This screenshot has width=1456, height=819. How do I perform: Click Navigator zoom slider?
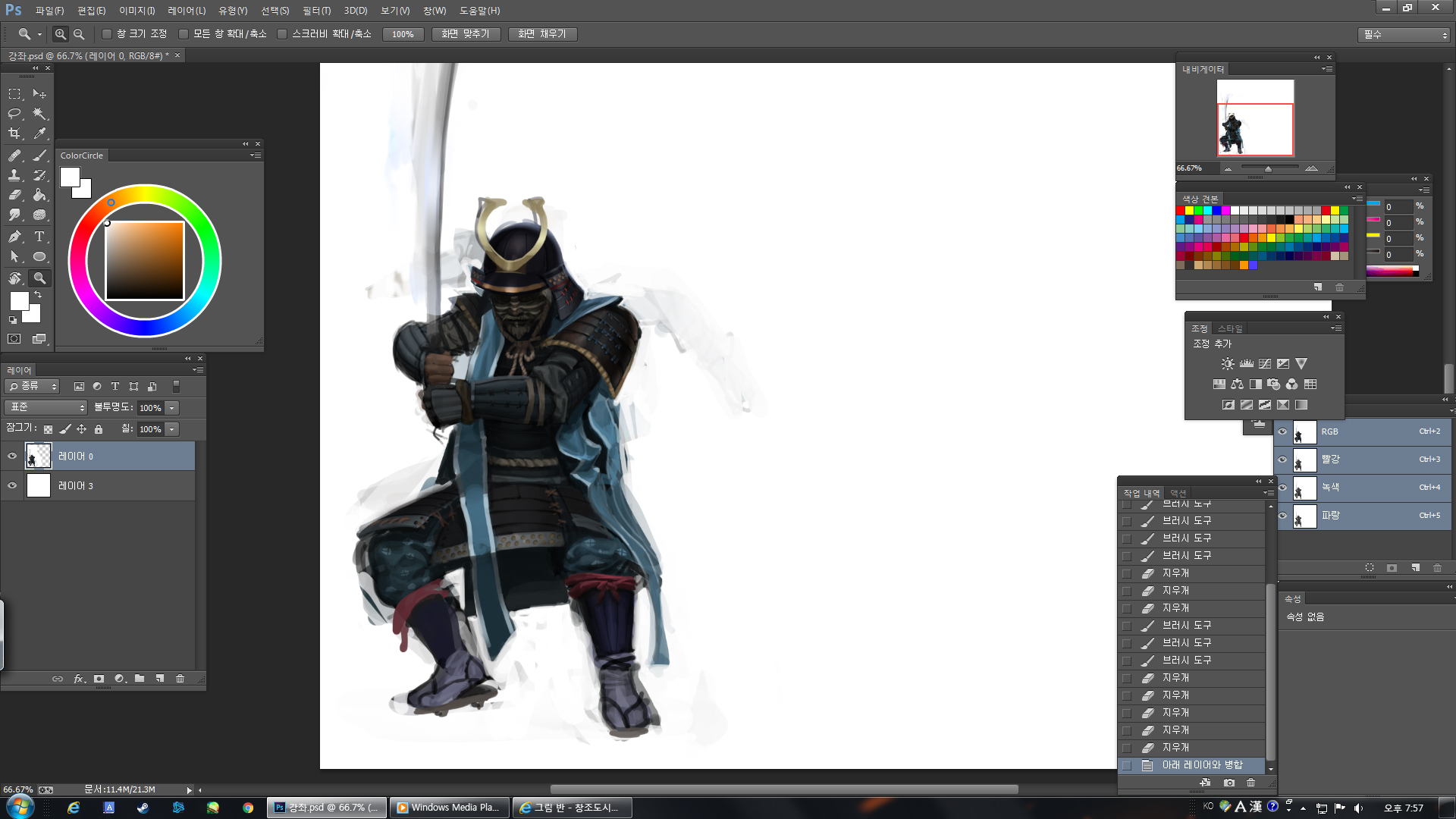[x=1268, y=168]
